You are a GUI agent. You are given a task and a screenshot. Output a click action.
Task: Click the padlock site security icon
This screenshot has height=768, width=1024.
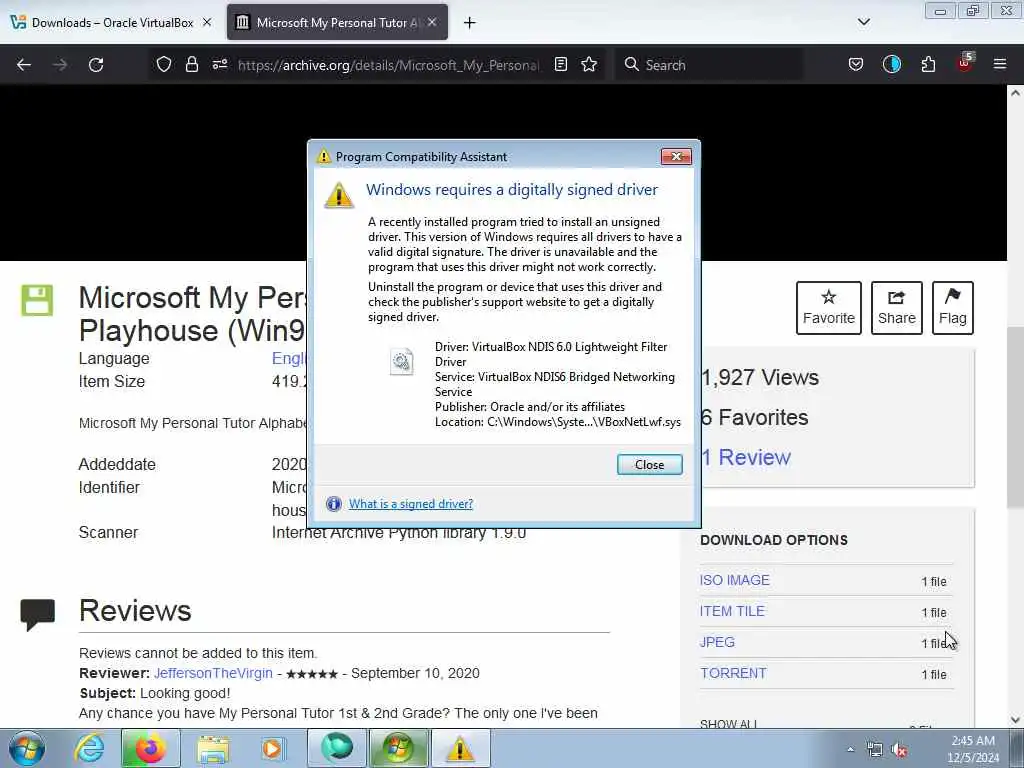click(x=191, y=64)
